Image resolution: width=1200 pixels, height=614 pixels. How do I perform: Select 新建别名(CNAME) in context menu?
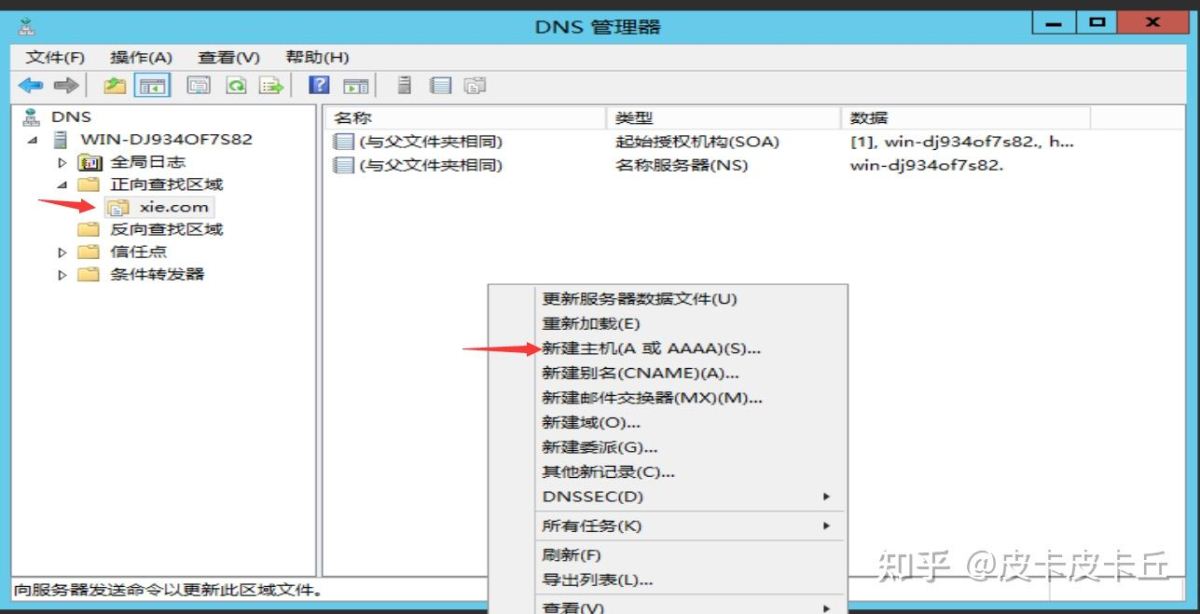(x=640, y=373)
